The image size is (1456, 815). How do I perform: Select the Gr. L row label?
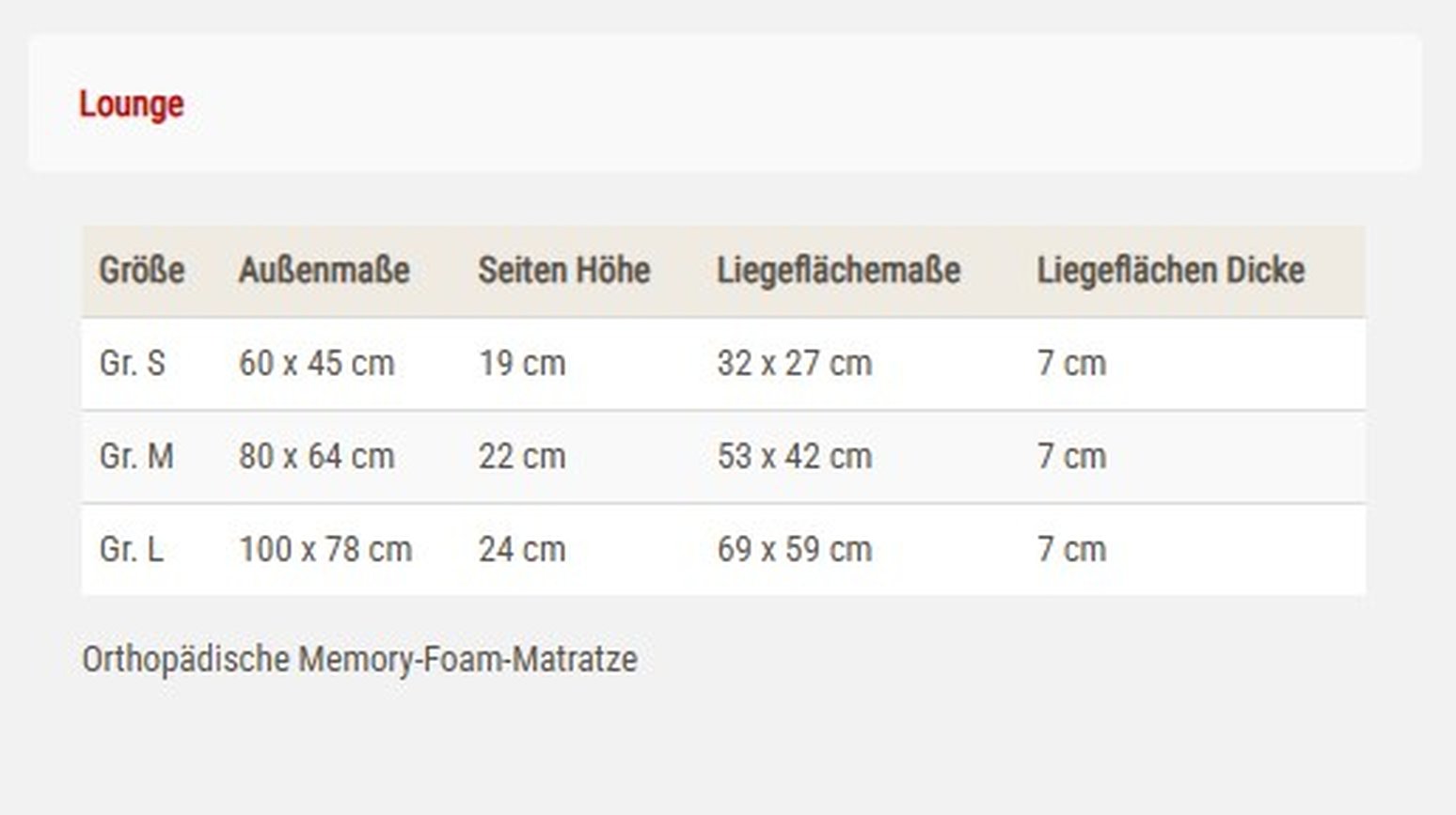(131, 549)
